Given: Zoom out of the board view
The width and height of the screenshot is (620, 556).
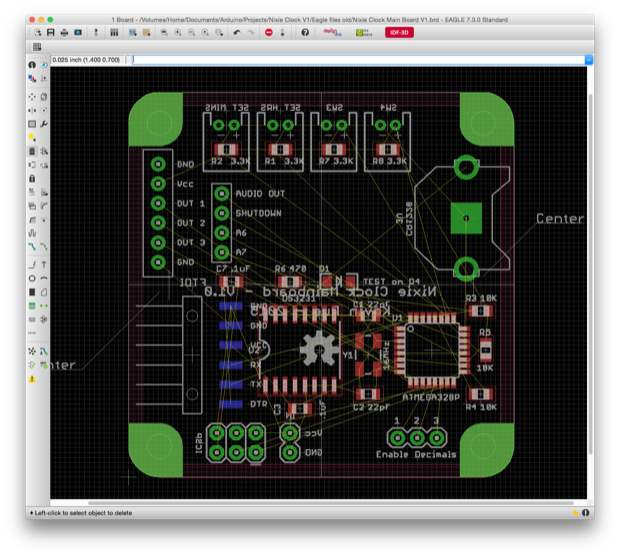Looking at the screenshot, I should 191,32.
